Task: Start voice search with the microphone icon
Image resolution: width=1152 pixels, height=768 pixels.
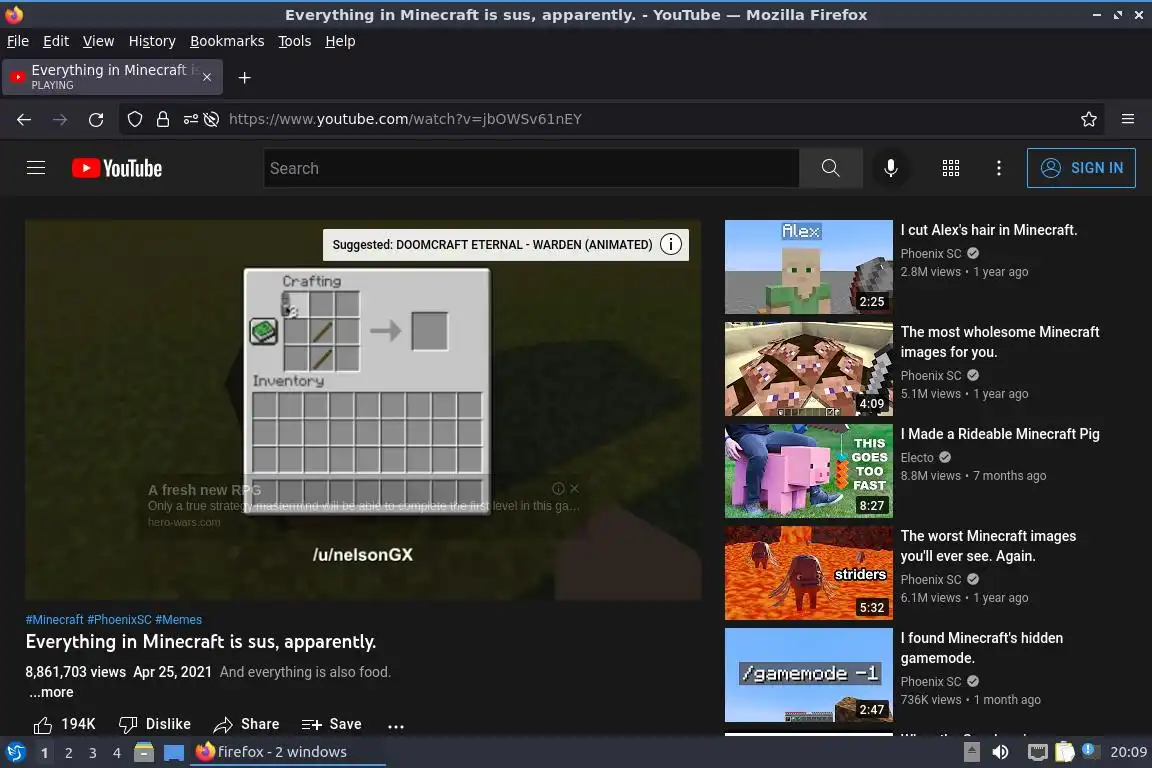Action: 890,168
